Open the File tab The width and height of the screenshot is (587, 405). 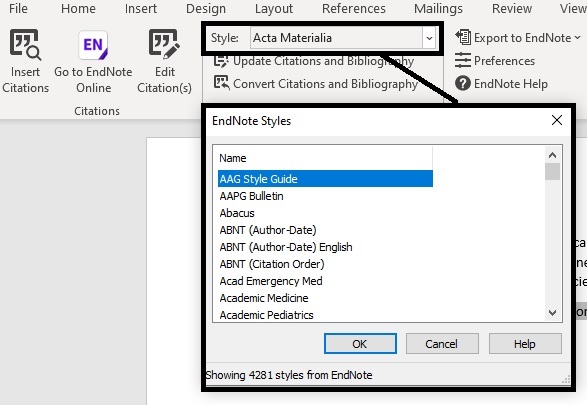[18, 8]
